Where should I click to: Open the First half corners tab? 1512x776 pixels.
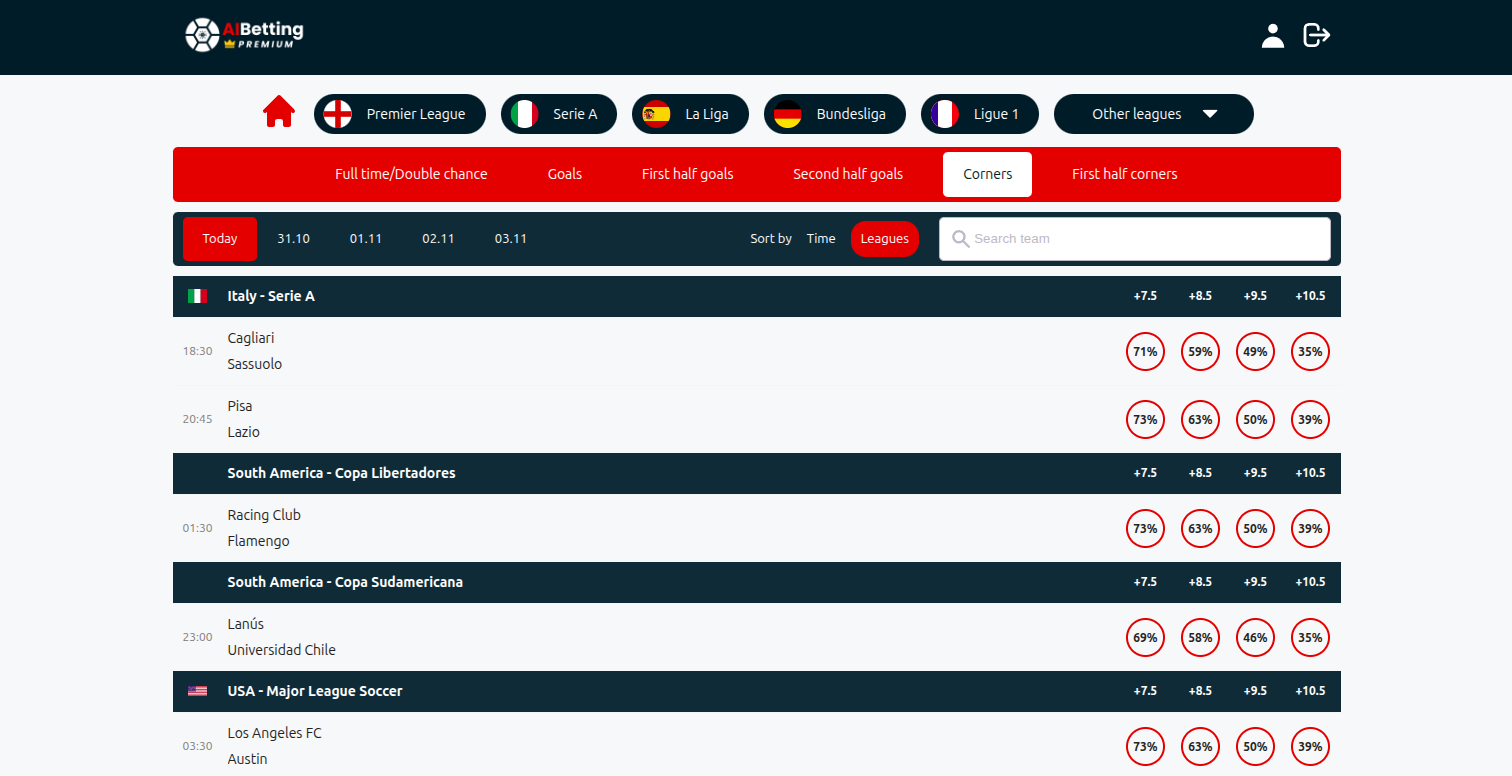[x=1124, y=174]
